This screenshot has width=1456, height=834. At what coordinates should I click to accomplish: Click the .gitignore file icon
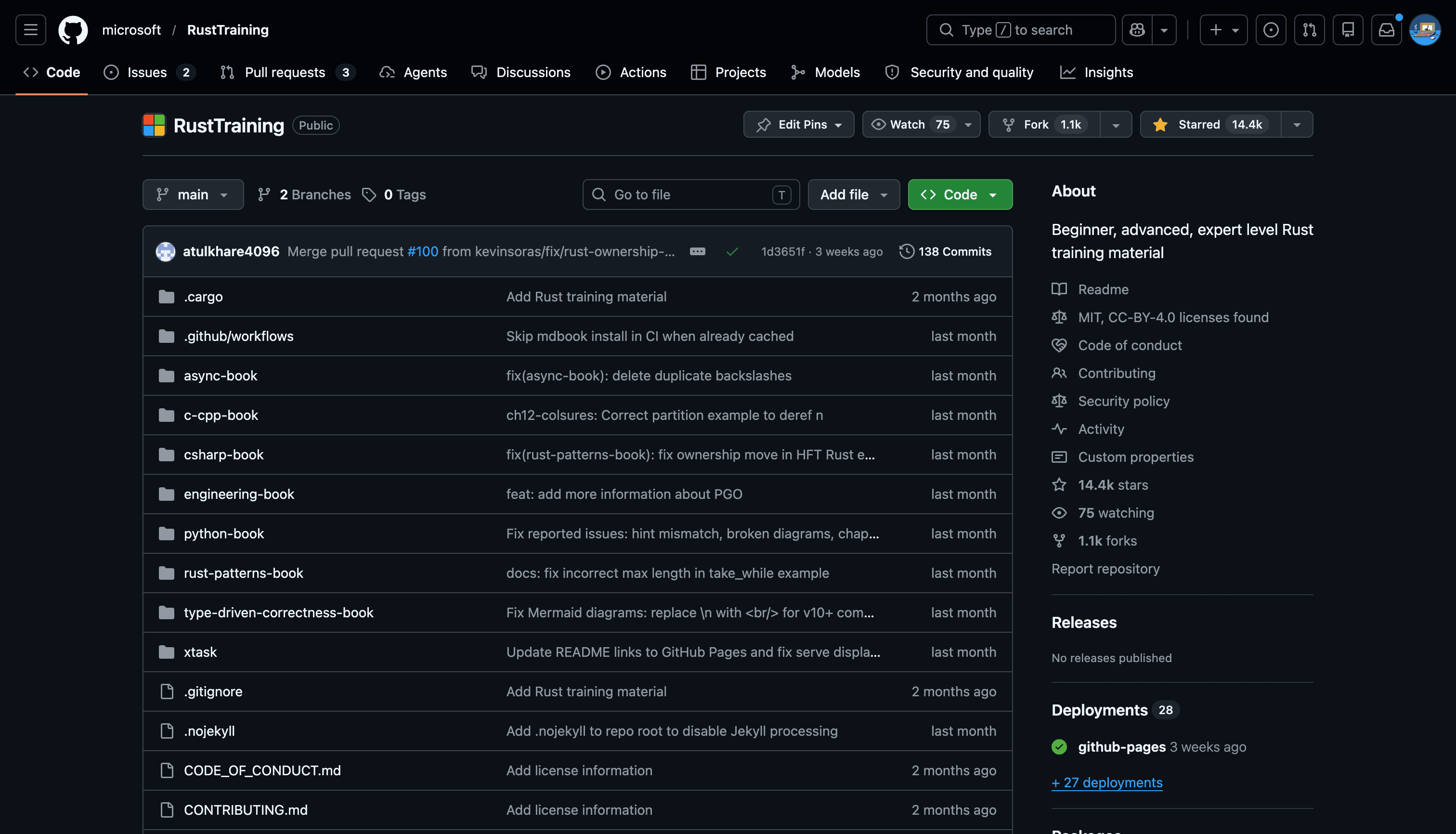click(167, 691)
